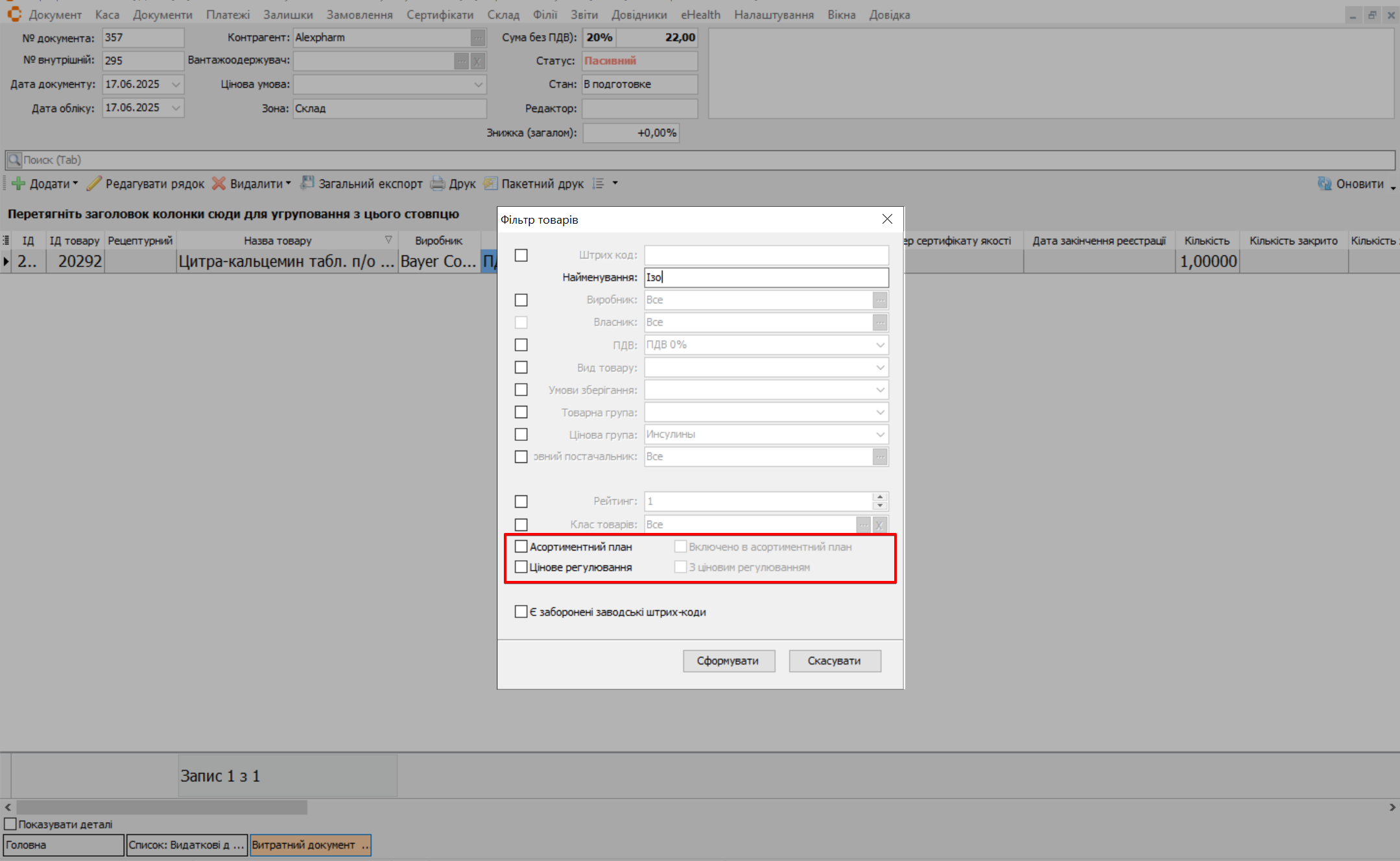Click the Оновити refresh icon
Viewport: 1400px width, 861px height.
(x=1325, y=184)
